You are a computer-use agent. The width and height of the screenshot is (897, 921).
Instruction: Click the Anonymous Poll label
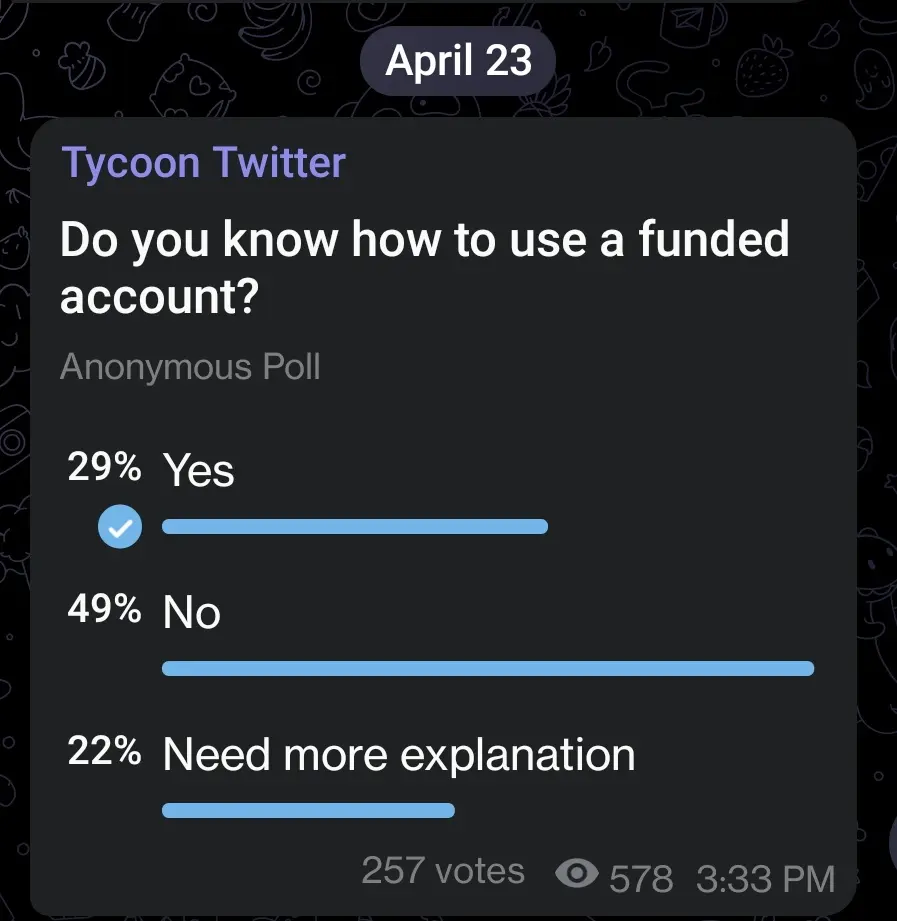[190, 367]
